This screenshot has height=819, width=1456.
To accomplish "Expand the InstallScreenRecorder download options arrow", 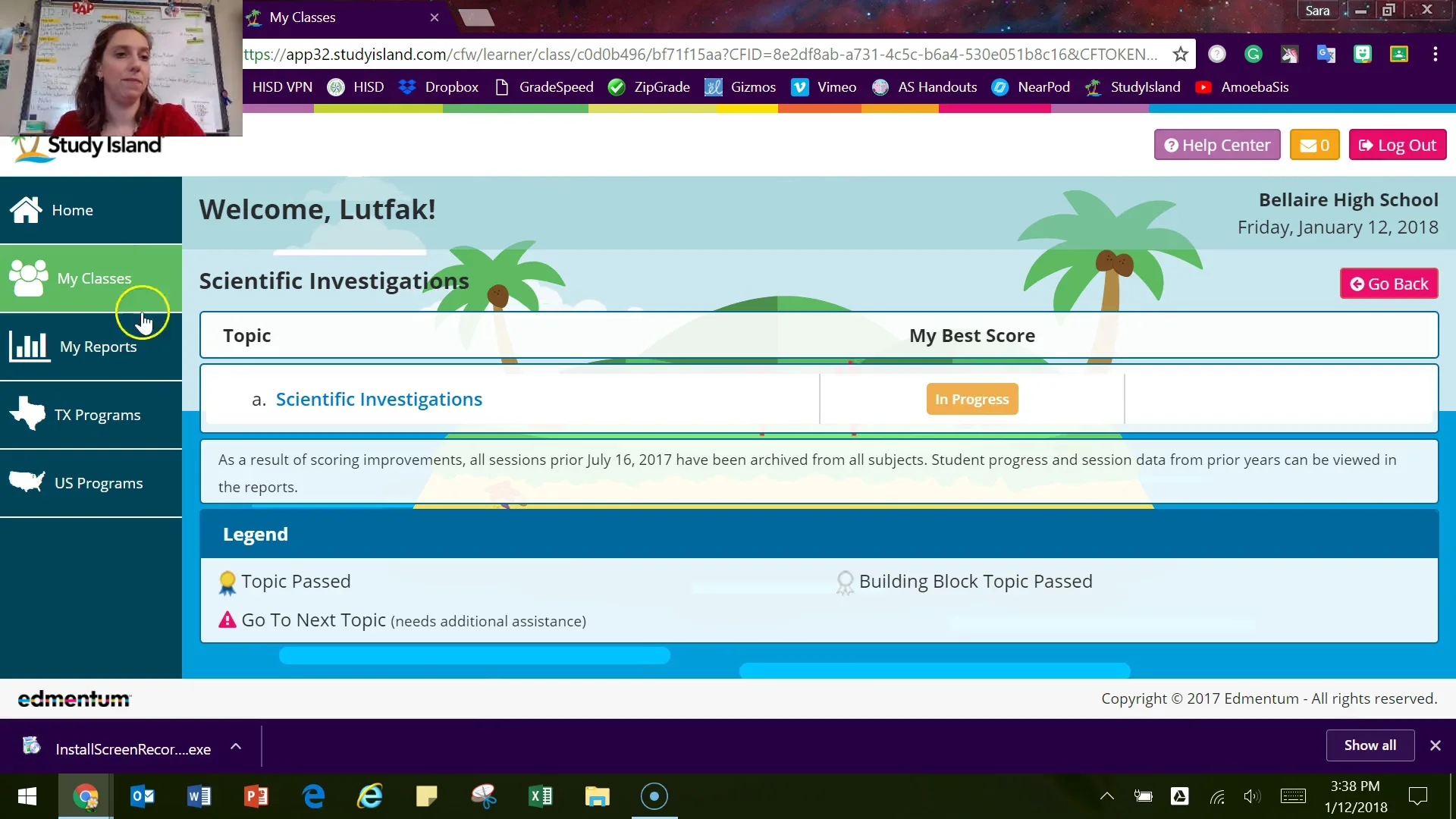I will pyautogui.click(x=236, y=747).
